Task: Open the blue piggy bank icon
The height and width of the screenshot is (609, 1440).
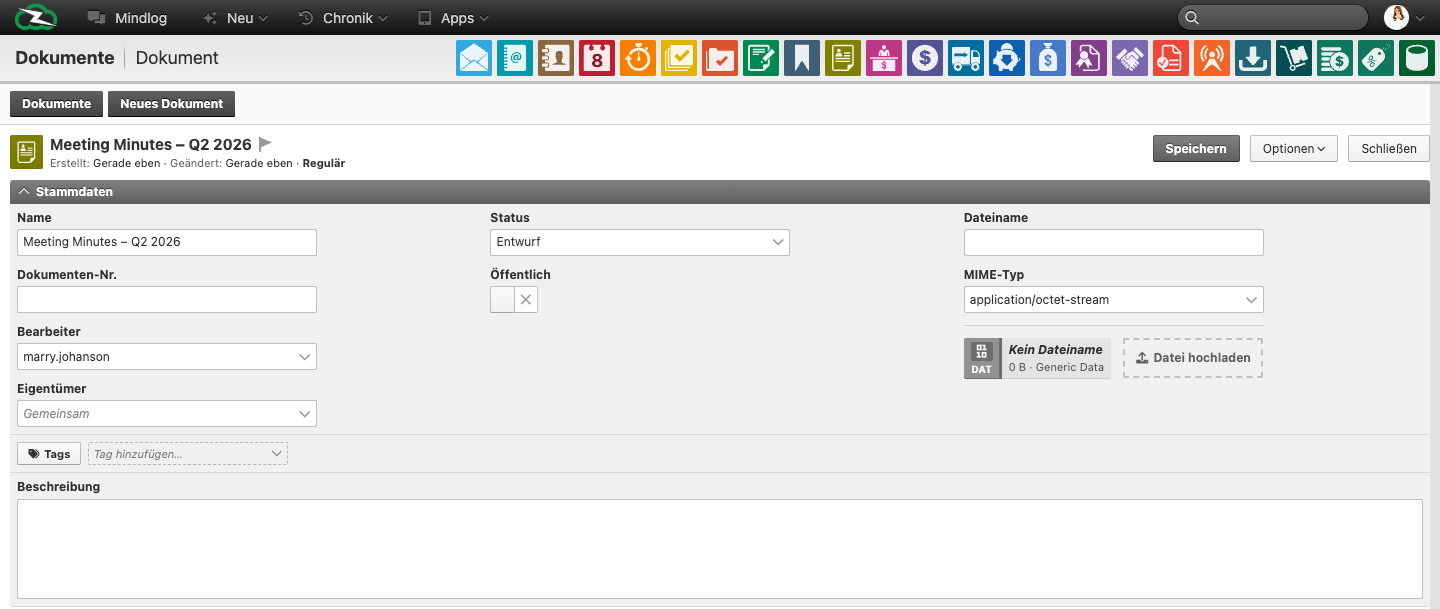Action: coord(1007,58)
